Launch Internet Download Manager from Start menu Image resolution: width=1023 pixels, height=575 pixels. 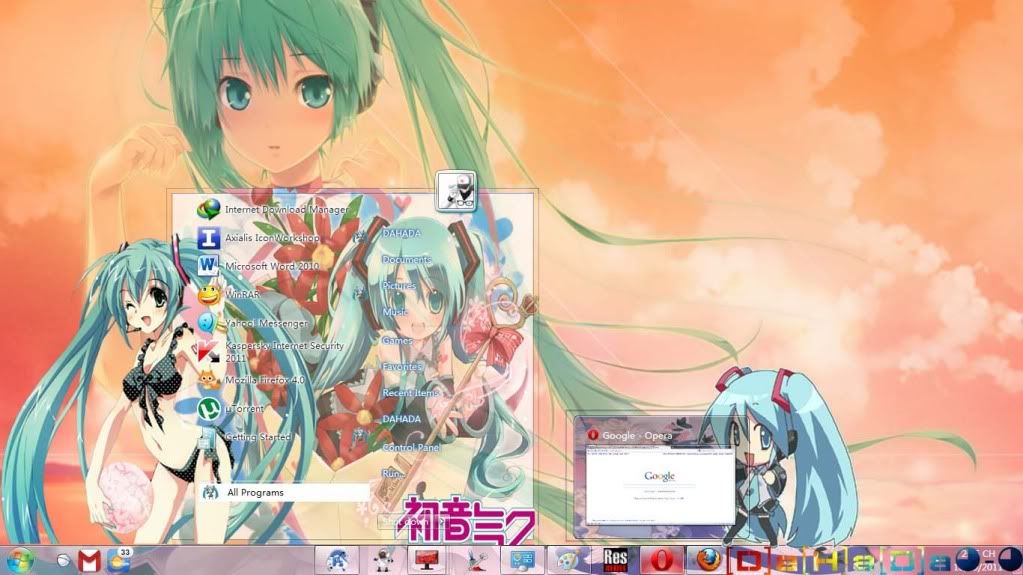pos(285,210)
